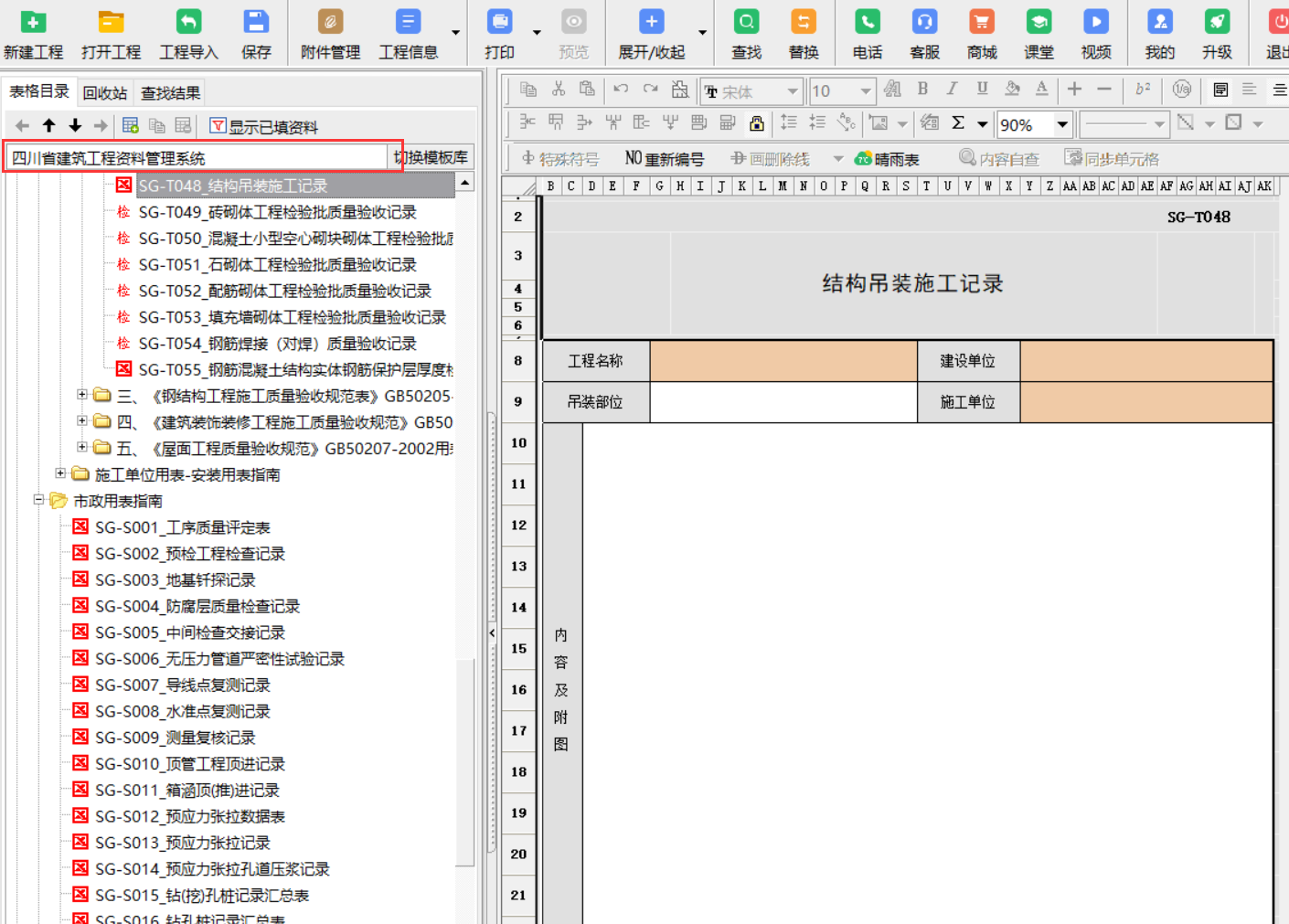Click the template library name input field
The image size is (1289, 924).
[x=197, y=157]
